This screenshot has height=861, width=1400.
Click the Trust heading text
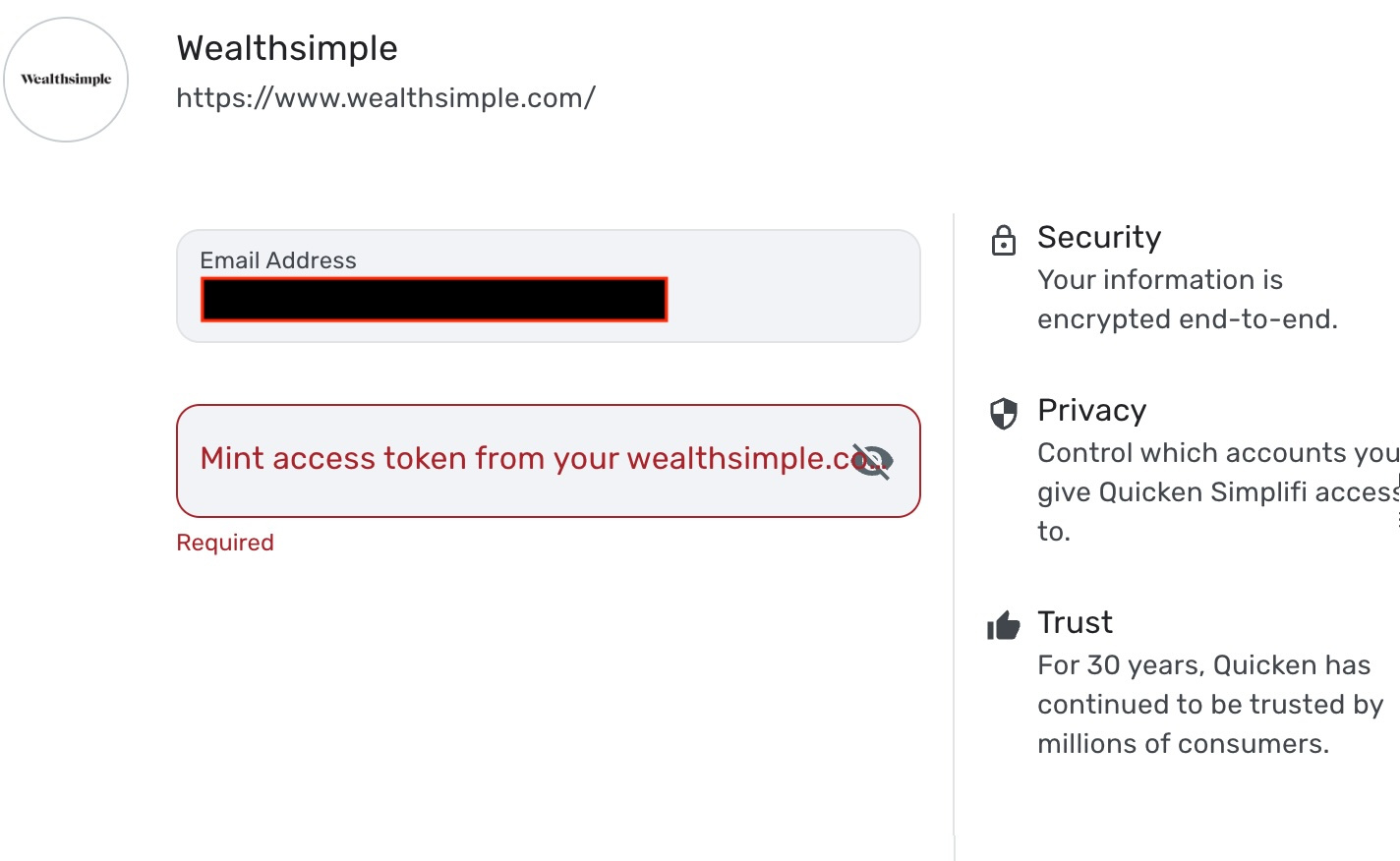pyautogui.click(x=1075, y=622)
